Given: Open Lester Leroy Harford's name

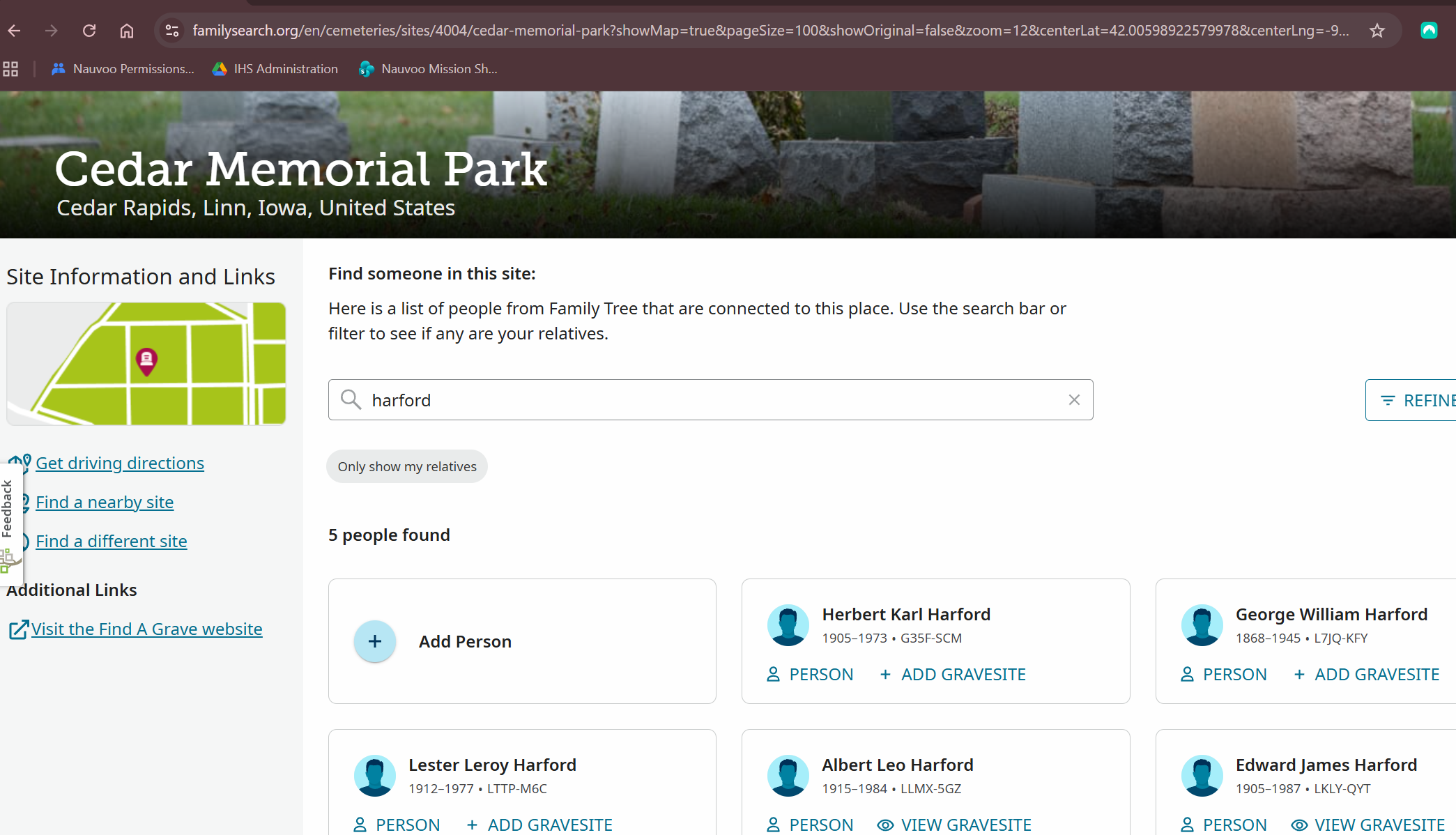Looking at the screenshot, I should tap(492, 765).
